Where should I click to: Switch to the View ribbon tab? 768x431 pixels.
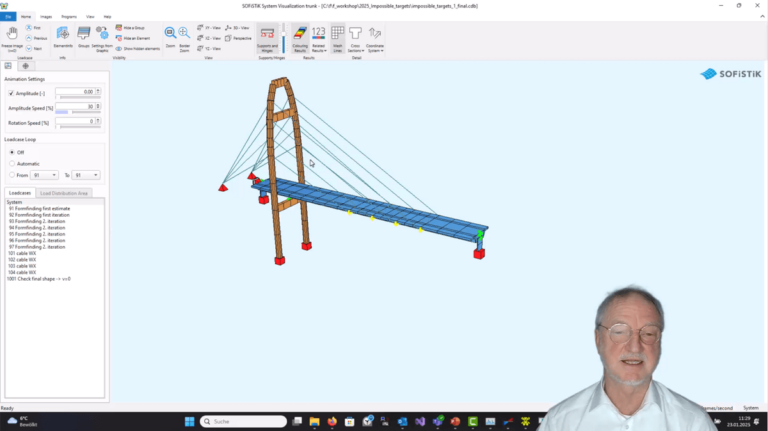click(x=90, y=17)
